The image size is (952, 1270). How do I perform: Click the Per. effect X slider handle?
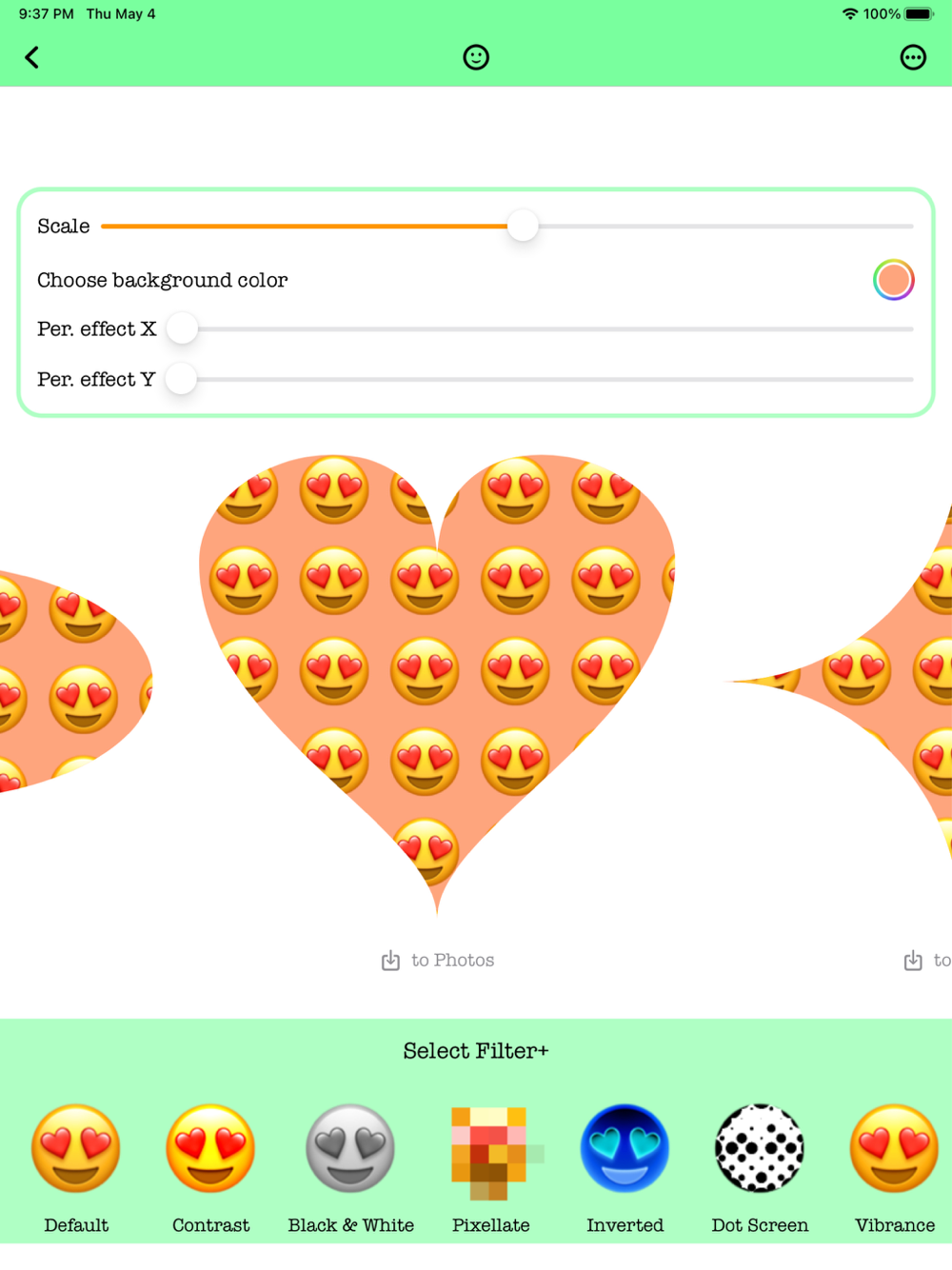(x=182, y=328)
